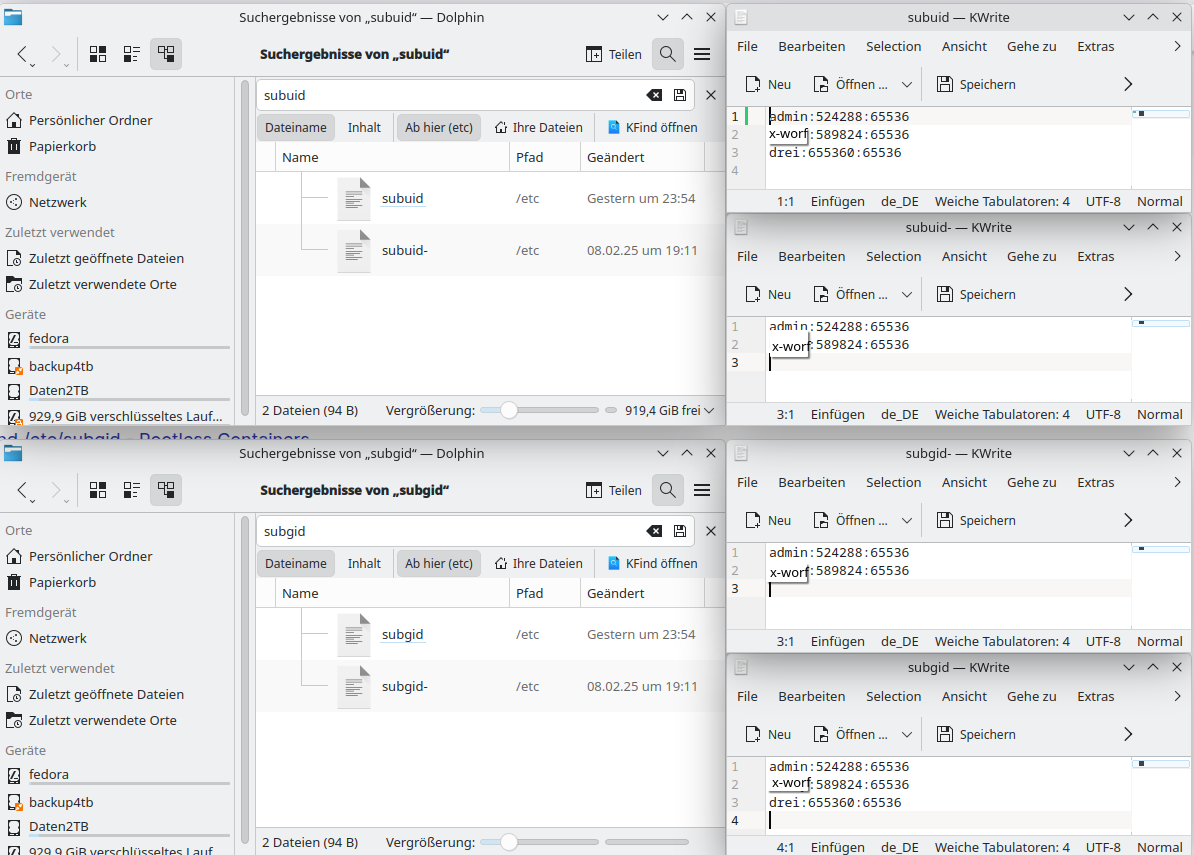
Task: Clear the subuid search field text
Action: (654, 95)
